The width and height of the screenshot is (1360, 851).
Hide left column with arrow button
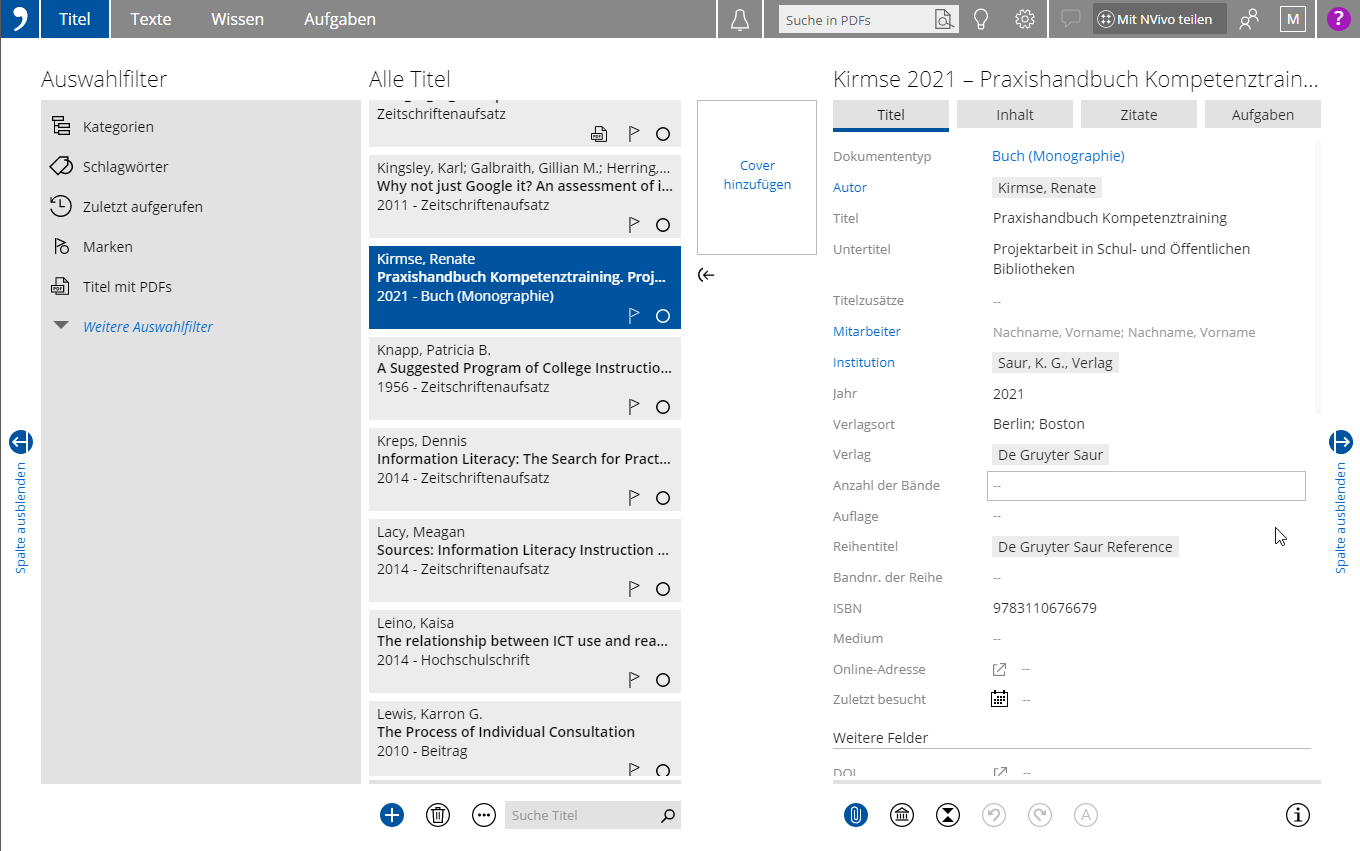21,441
